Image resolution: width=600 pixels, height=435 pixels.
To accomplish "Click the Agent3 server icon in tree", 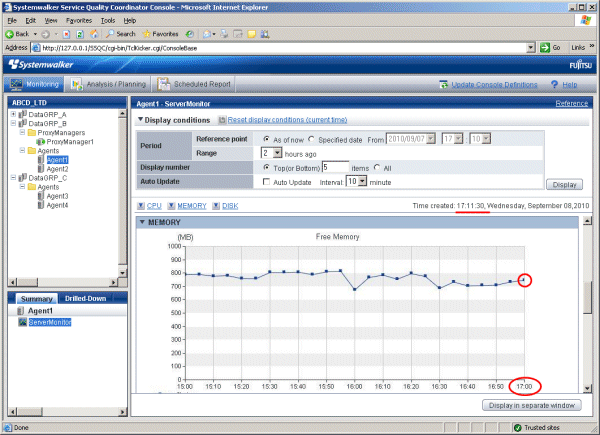I will click(x=41, y=196).
